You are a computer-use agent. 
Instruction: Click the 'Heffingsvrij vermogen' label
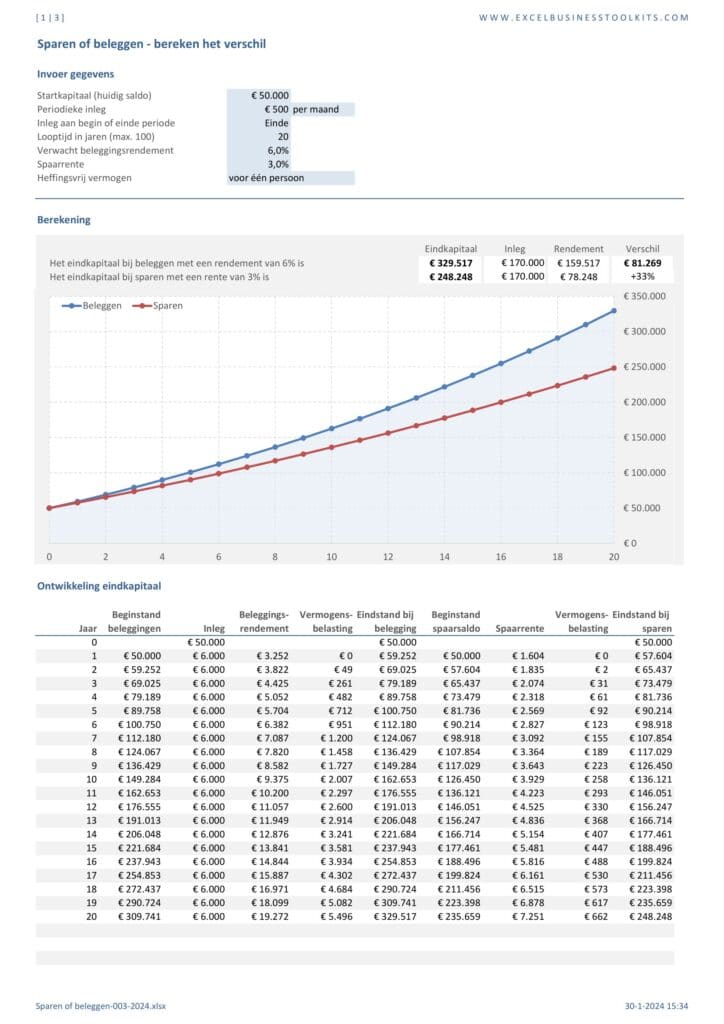click(x=84, y=178)
